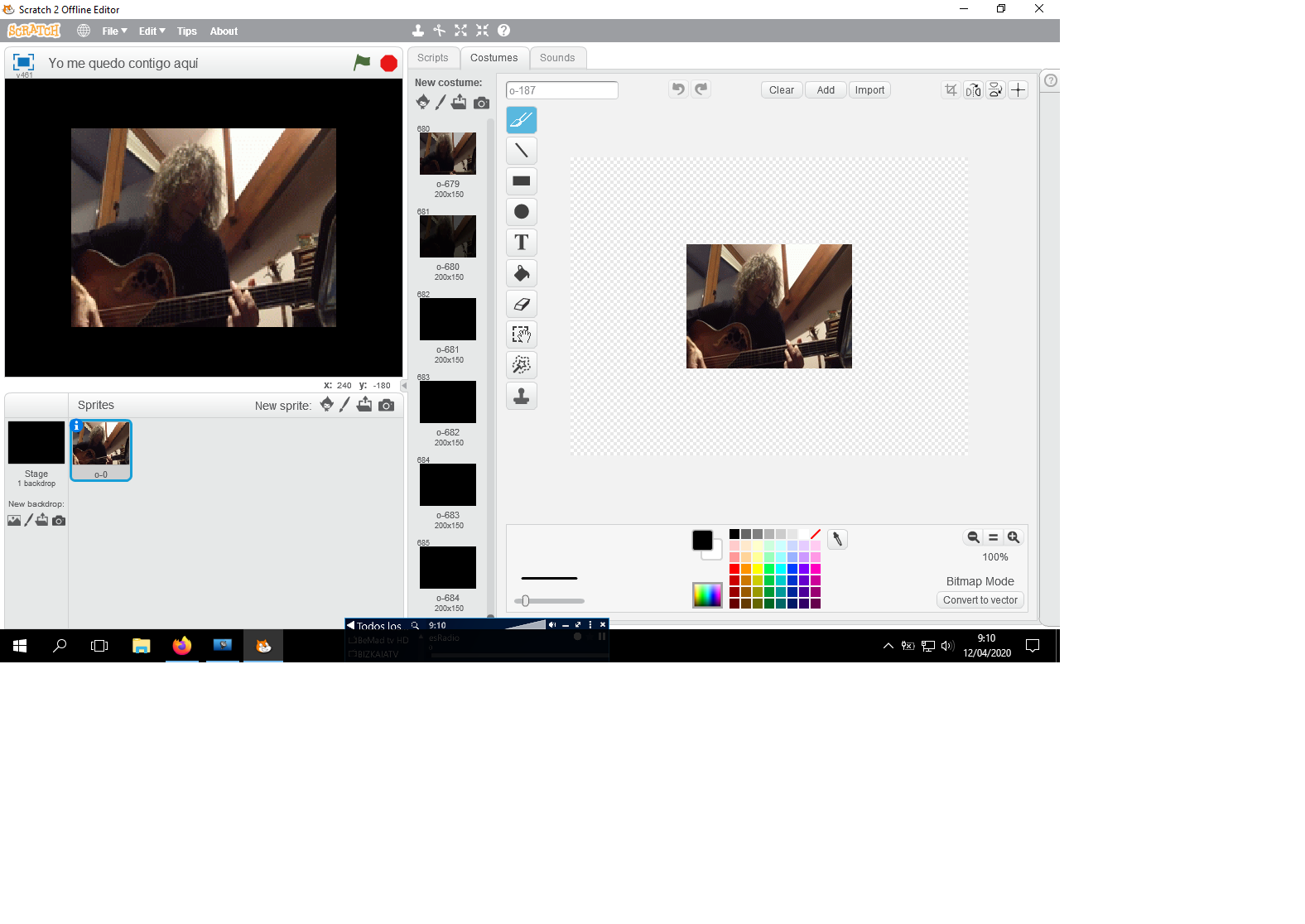The width and height of the screenshot is (1305, 924).
Task: Pick the red color swatch
Action: (734, 569)
